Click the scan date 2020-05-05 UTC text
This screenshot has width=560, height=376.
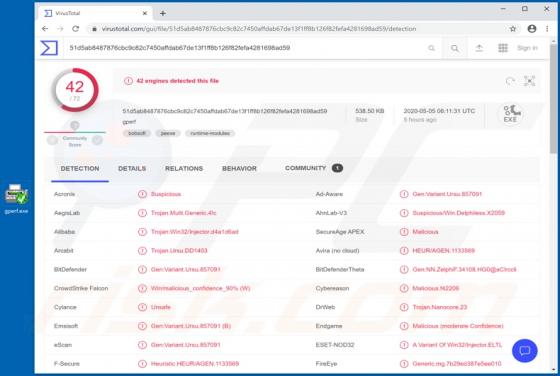pyautogui.click(x=439, y=111)
